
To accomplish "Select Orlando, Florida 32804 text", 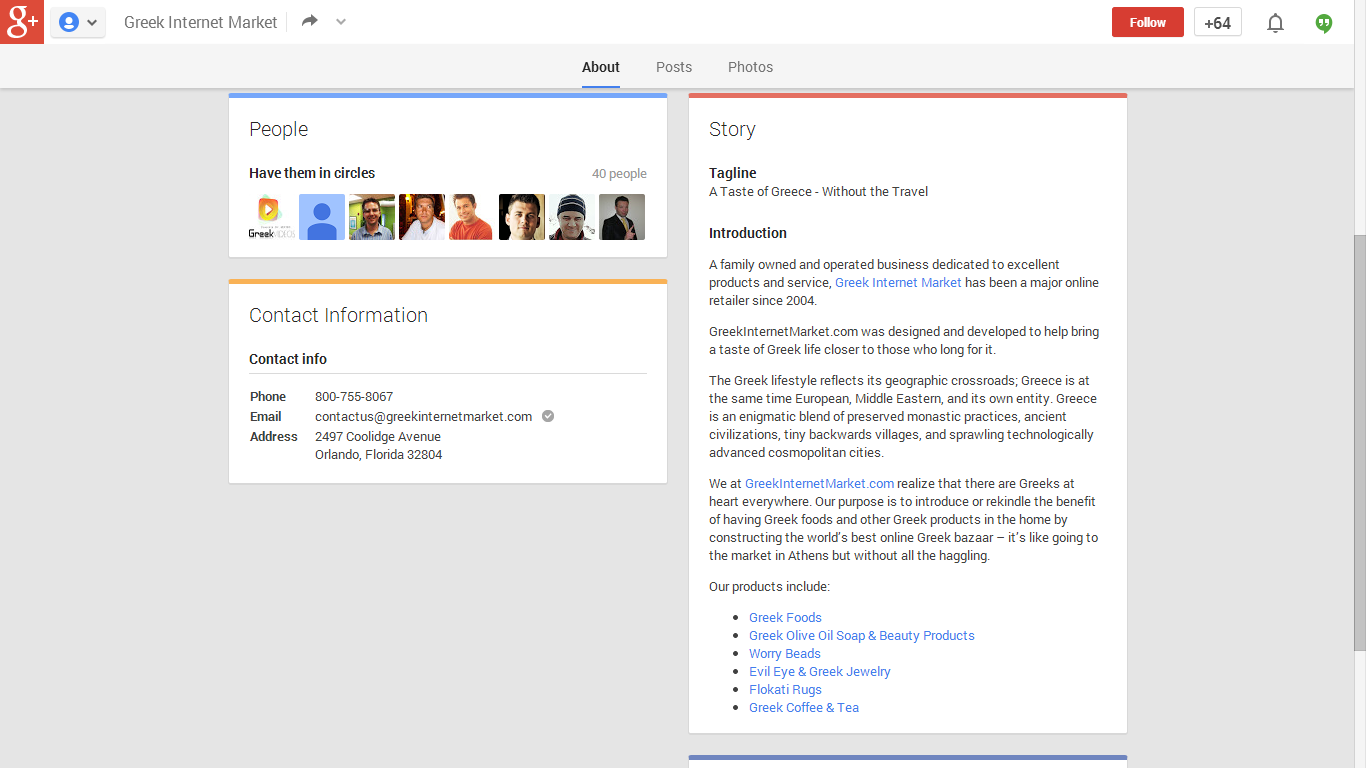I will coord(379,455).
